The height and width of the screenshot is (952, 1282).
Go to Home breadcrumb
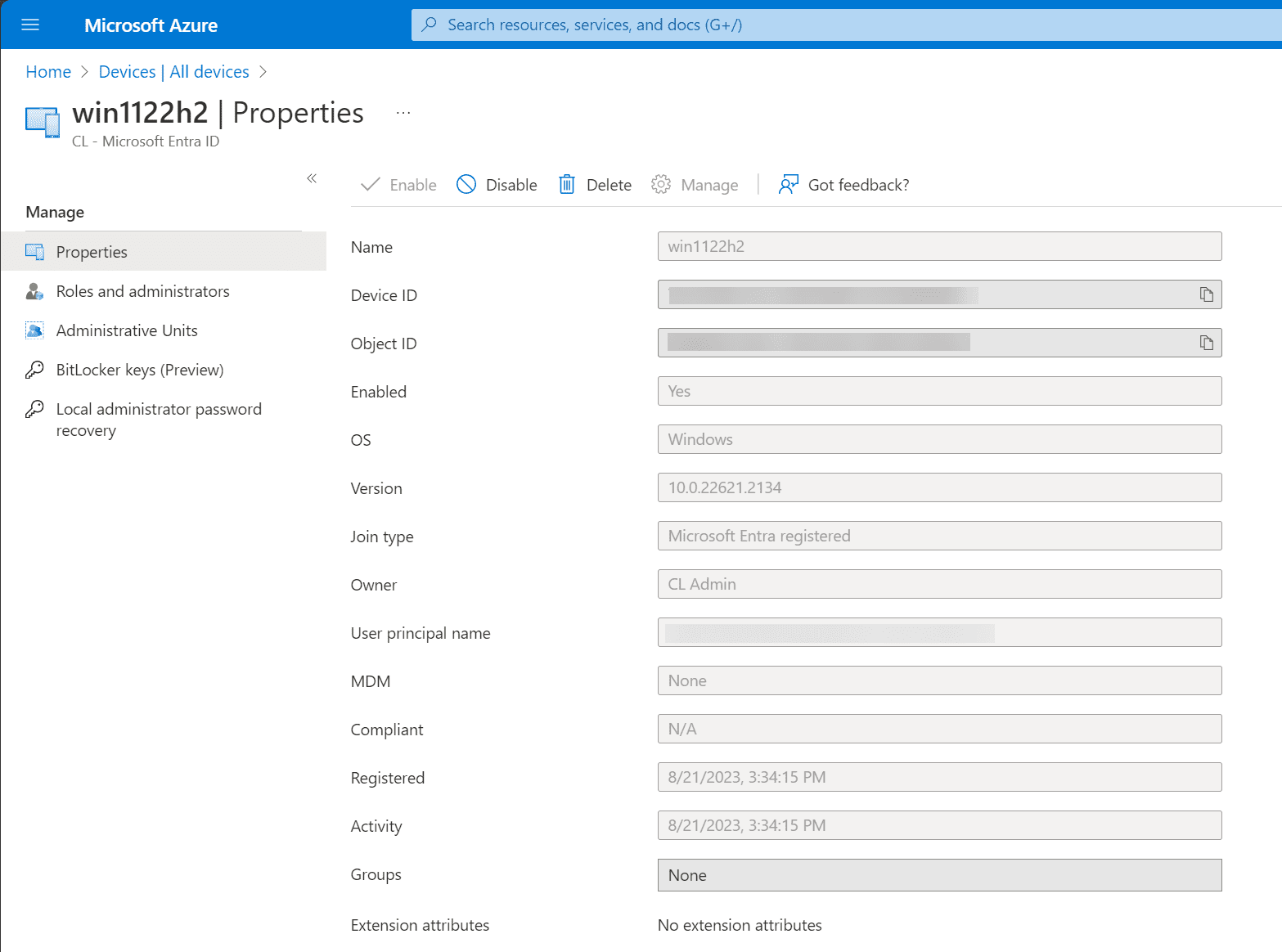pyautogui.click(x=48, y=72)
